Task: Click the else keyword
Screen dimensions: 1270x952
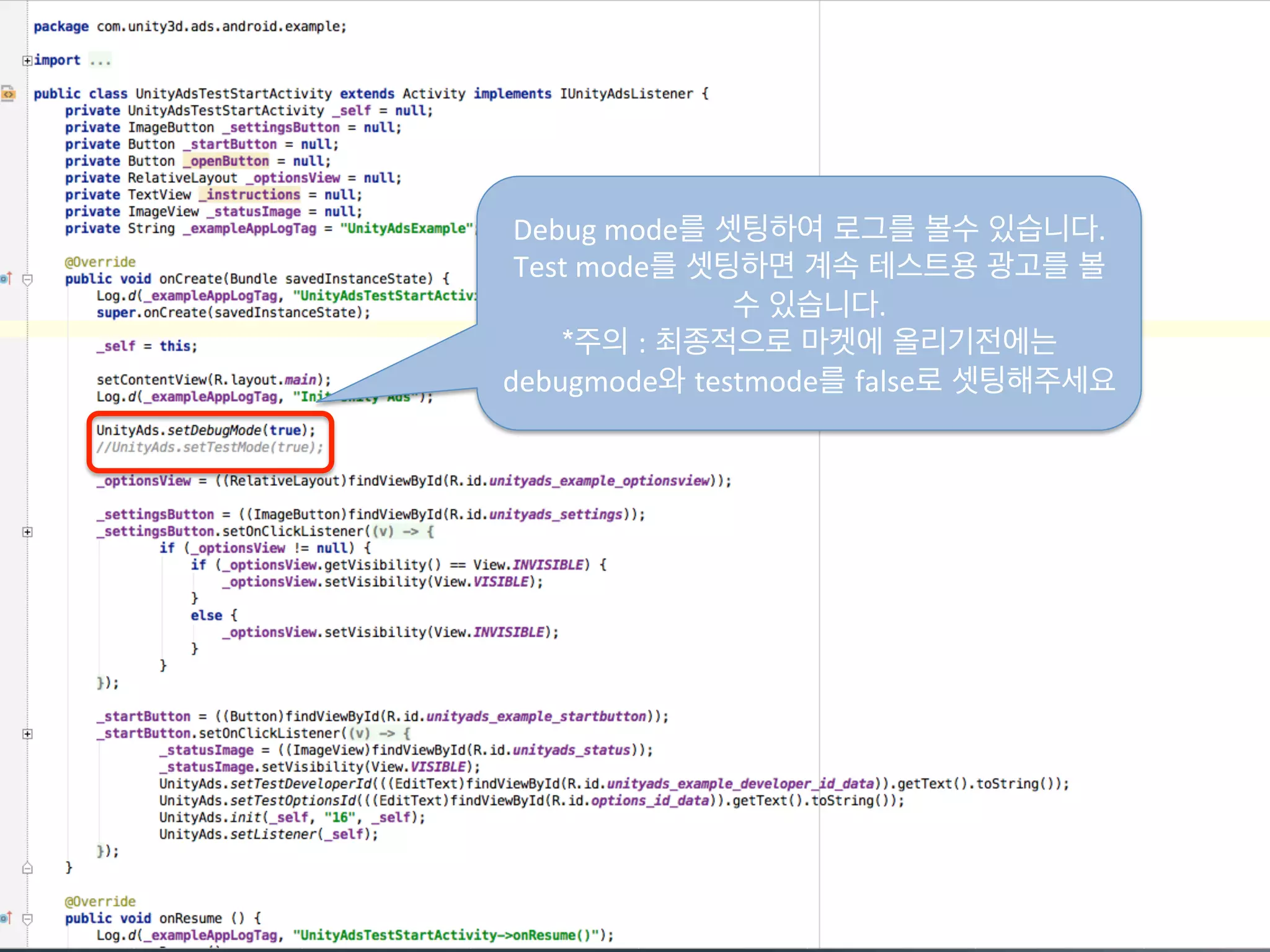Action: [x=206, y=615]
